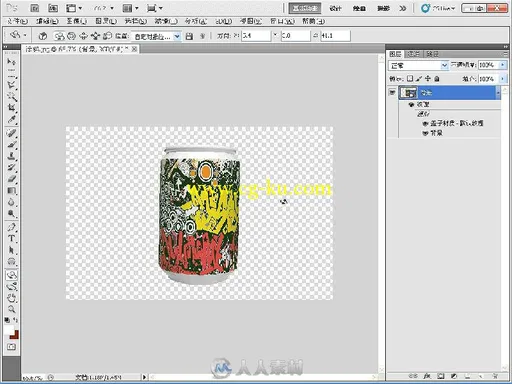Screen dimensions: 512x384
Task: Click the 3D drag option icon
Action: [x=83, y=36]
